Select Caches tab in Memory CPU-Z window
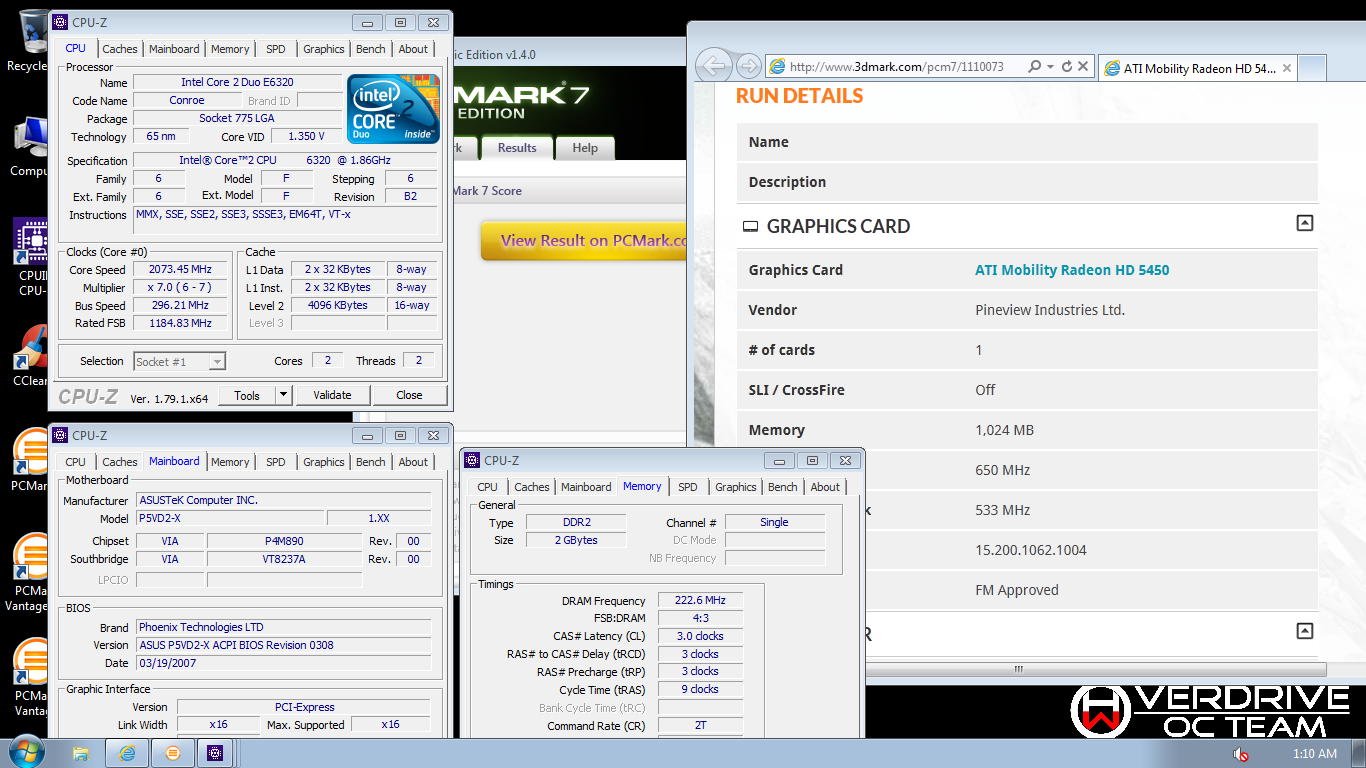1366x768 pixels. 532,487
